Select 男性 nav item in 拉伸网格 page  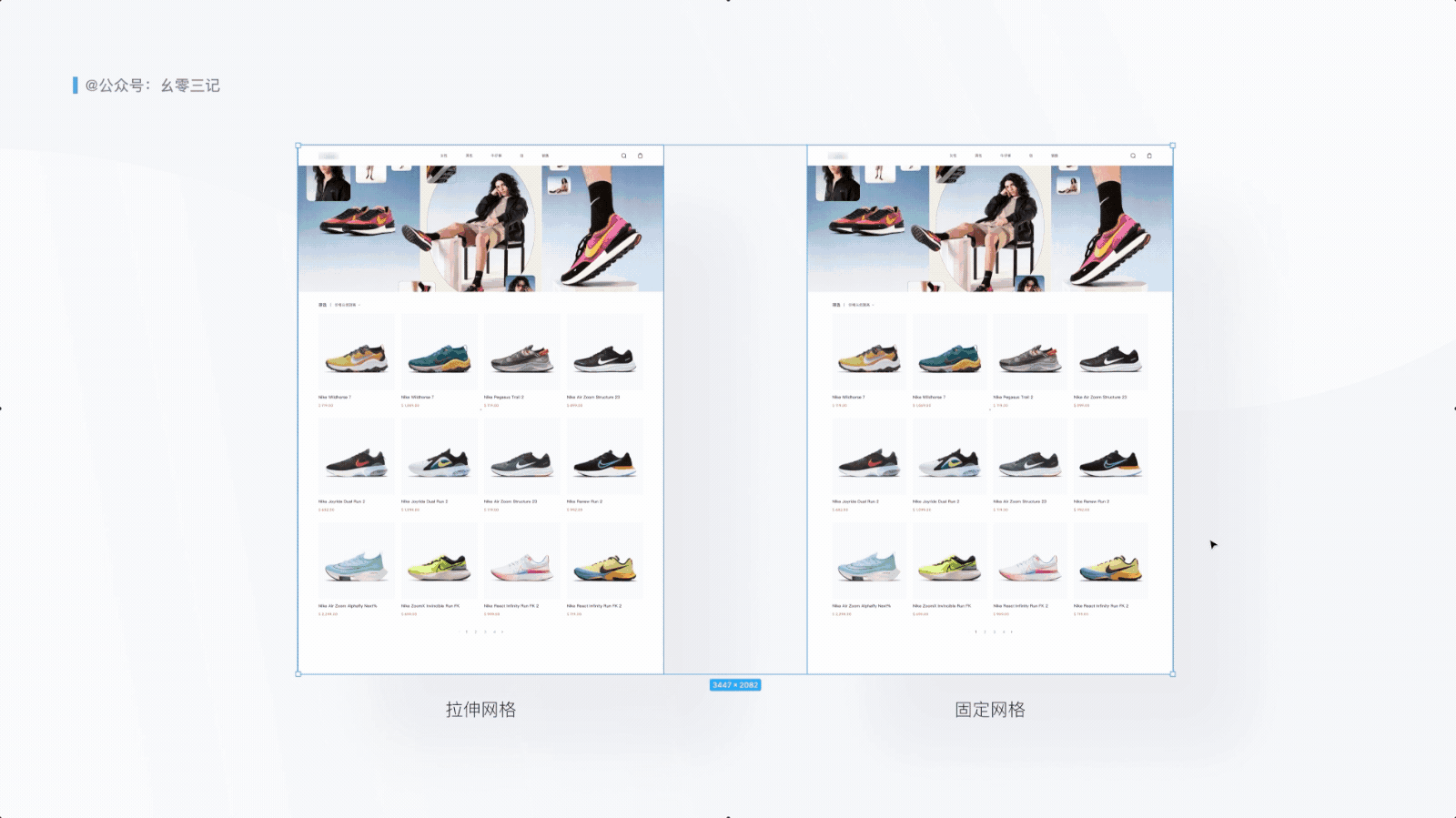tap(470, 156)
